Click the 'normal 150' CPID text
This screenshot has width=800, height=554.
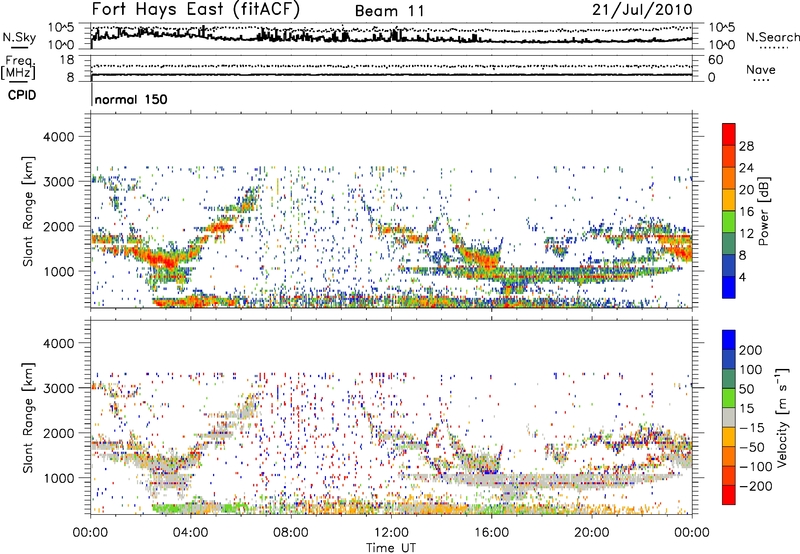[131, 99]
